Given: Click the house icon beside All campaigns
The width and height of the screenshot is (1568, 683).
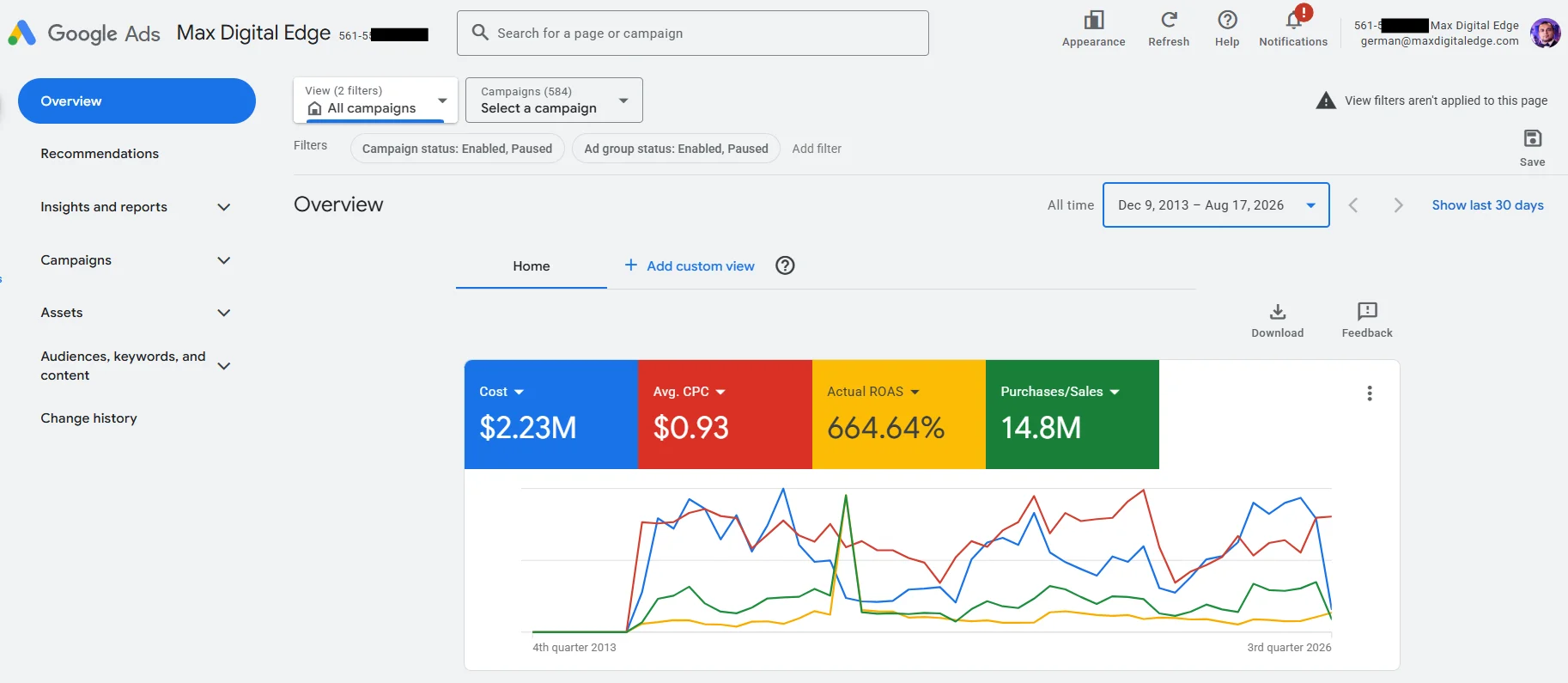Looking at the screenshot, I should 315,108.
